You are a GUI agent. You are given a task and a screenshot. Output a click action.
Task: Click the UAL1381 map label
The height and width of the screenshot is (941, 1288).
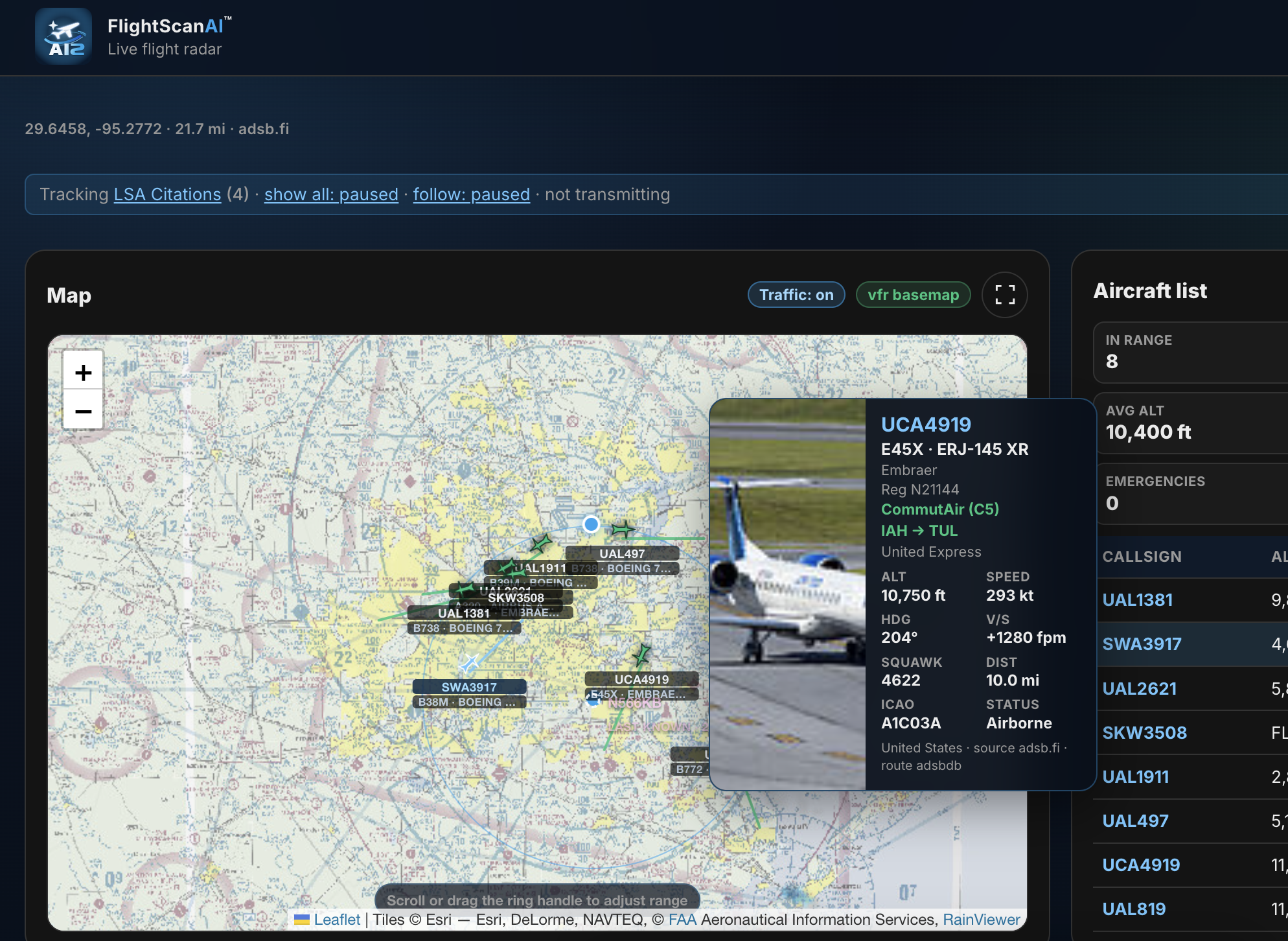pyautogui.click(x=464, y=613)
